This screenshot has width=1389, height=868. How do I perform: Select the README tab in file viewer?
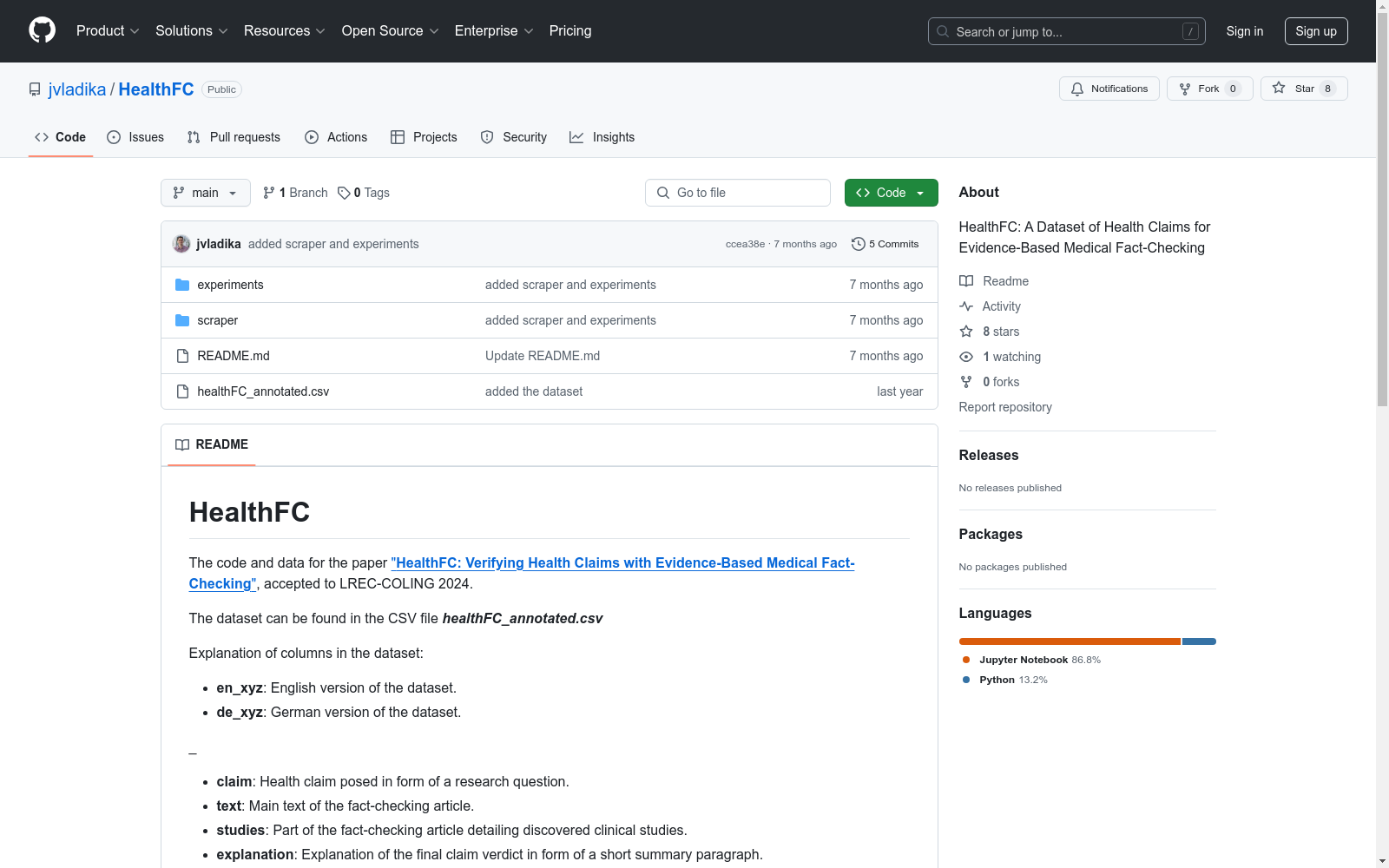[x=211, y=444]
